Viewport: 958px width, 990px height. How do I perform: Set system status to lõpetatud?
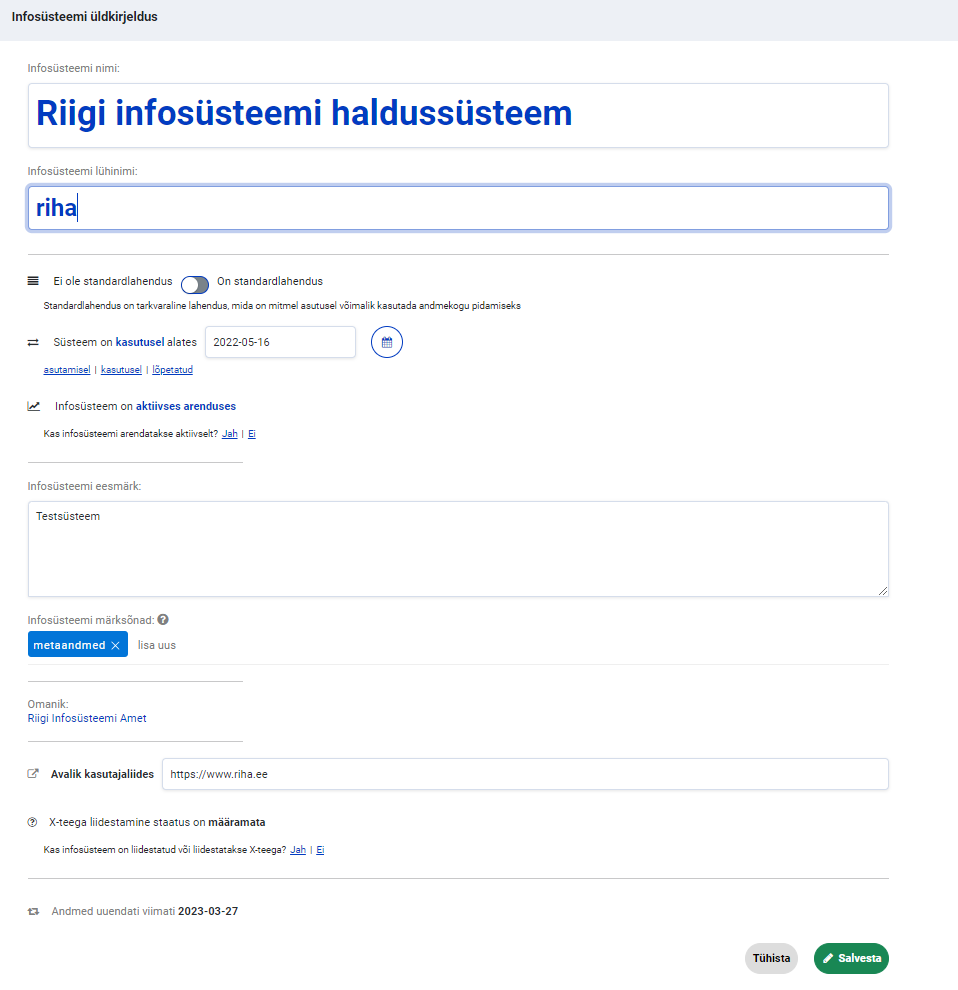point(172,370)
